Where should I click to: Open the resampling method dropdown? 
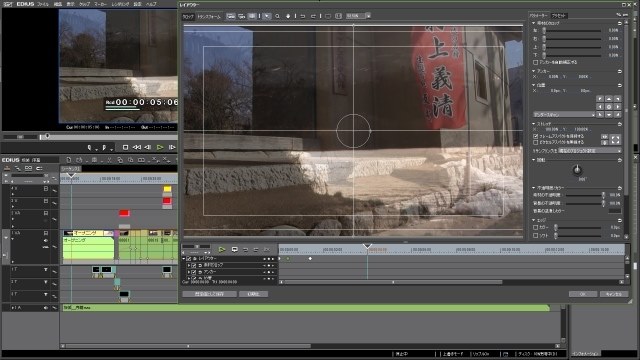tap(589, 151)
